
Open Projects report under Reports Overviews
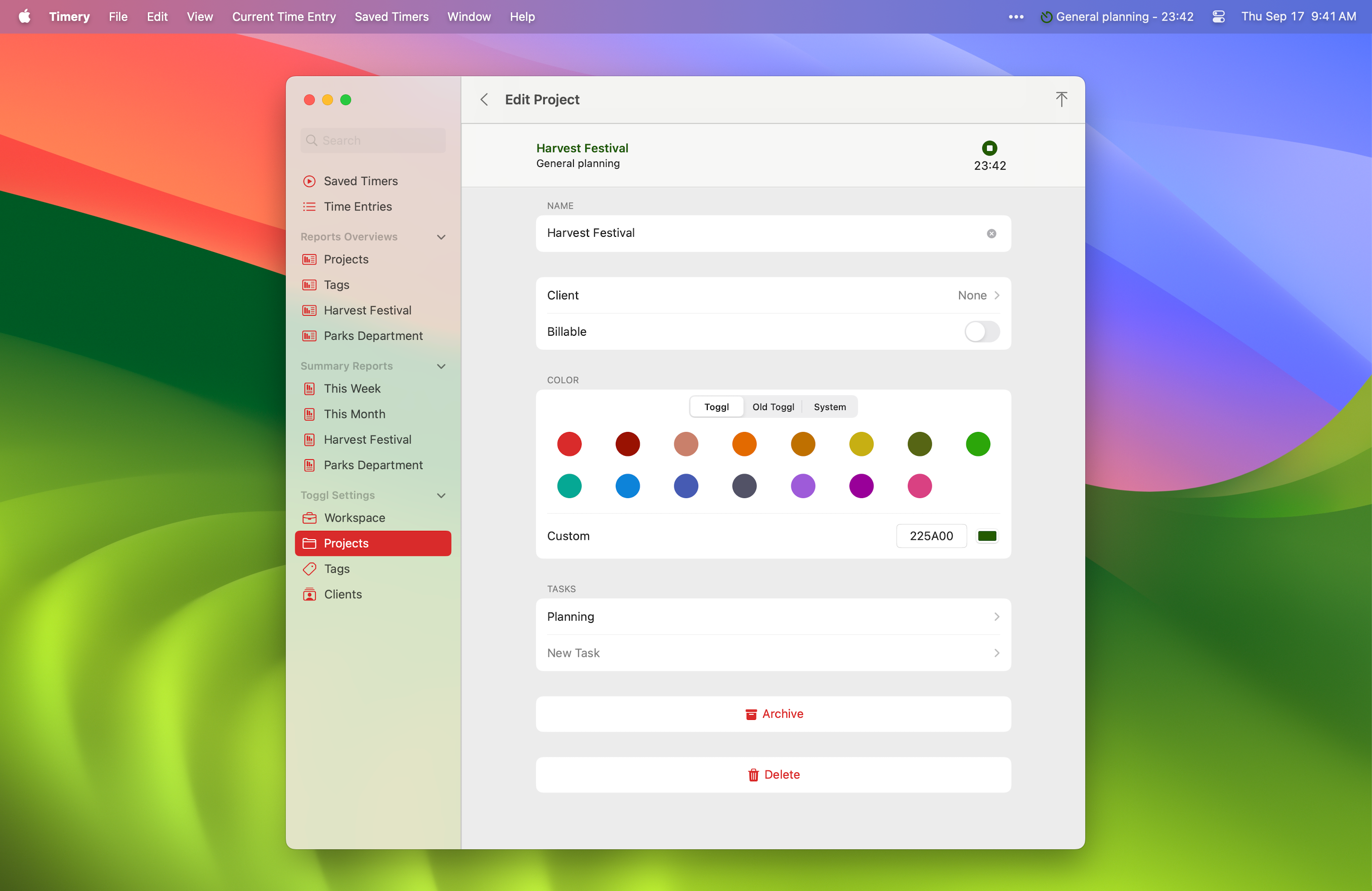(x=372, y=259)
